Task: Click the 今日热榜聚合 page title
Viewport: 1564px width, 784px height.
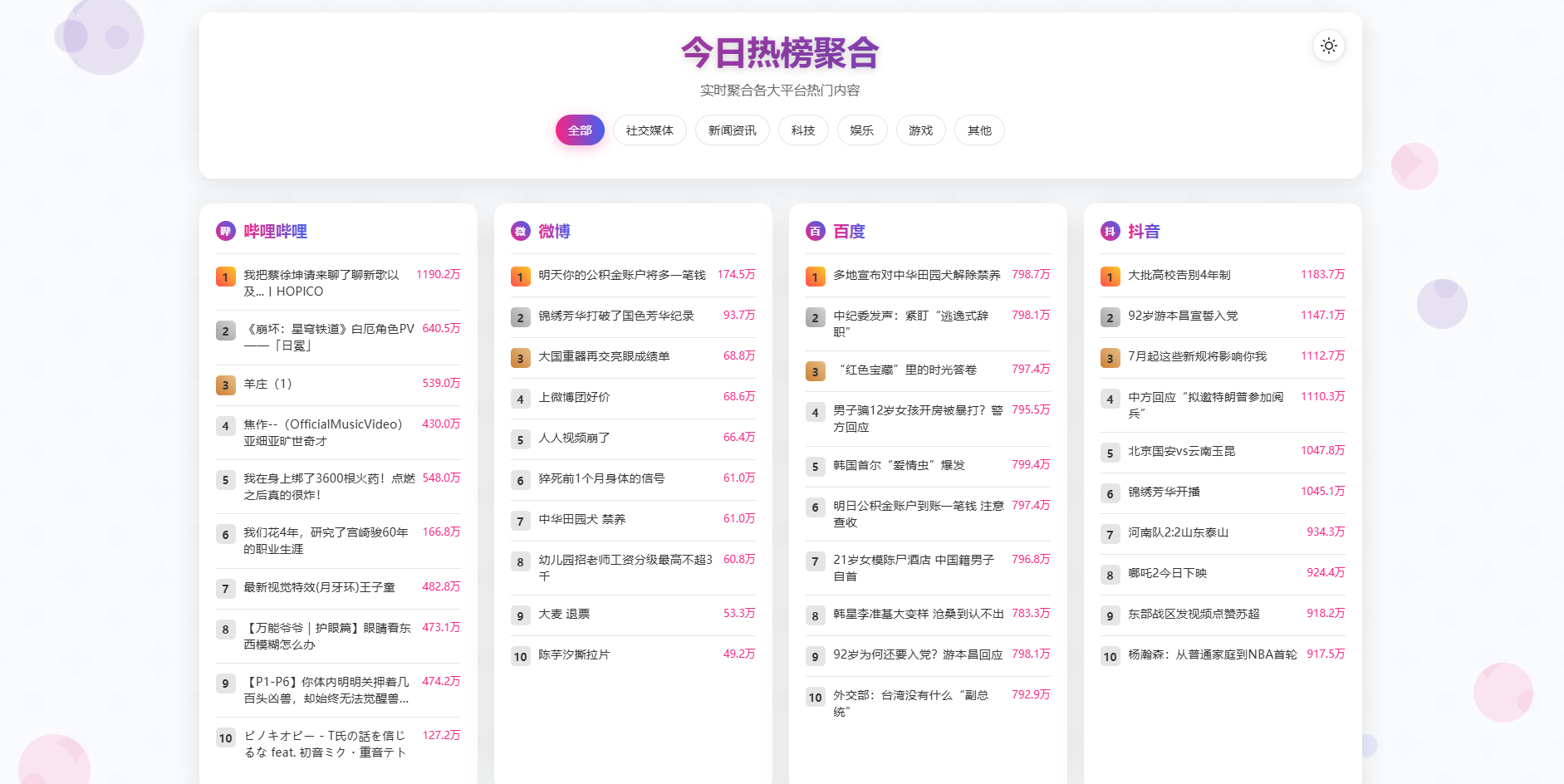Action: (780, 53)
